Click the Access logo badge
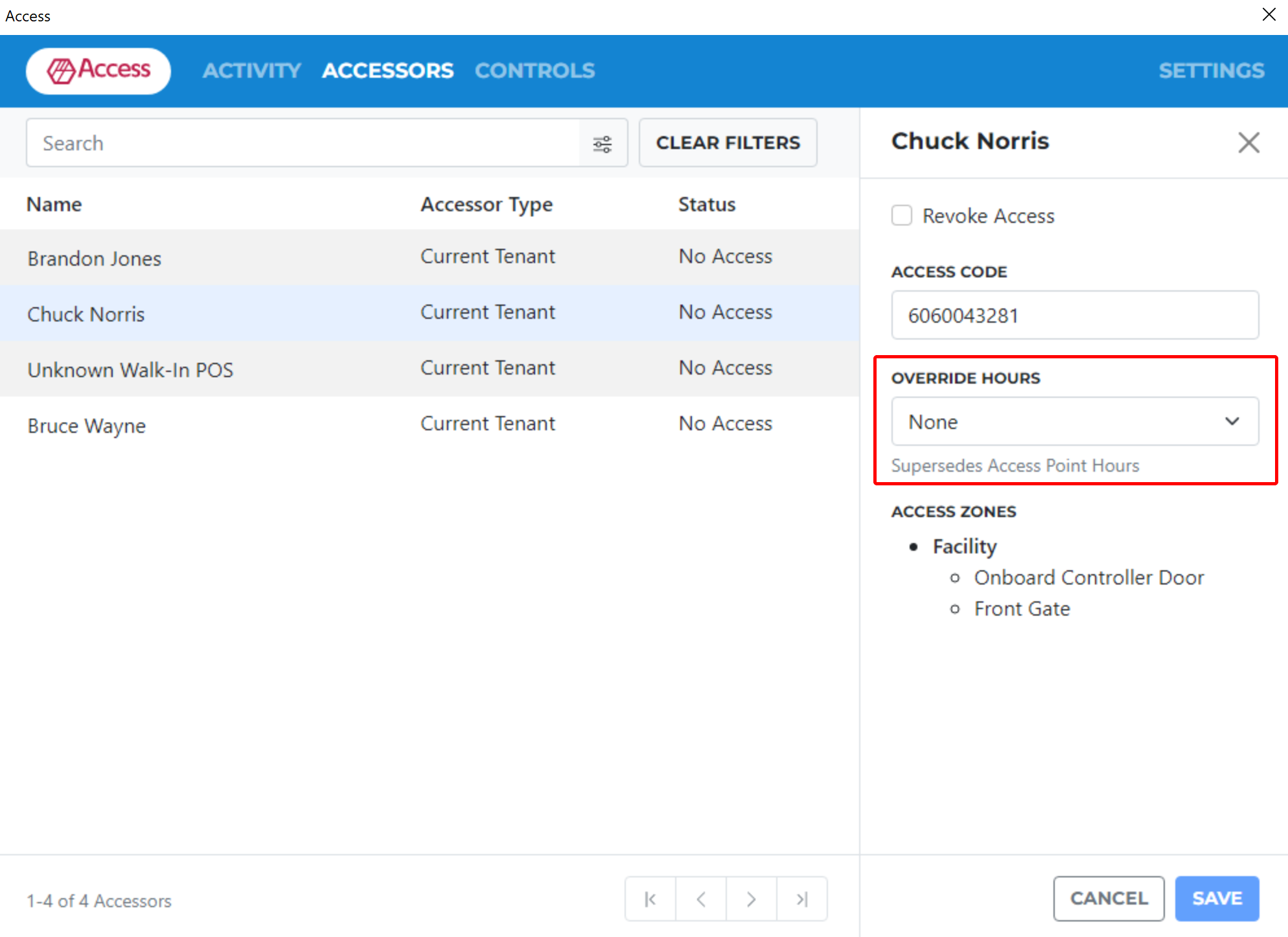 (98, 71)
